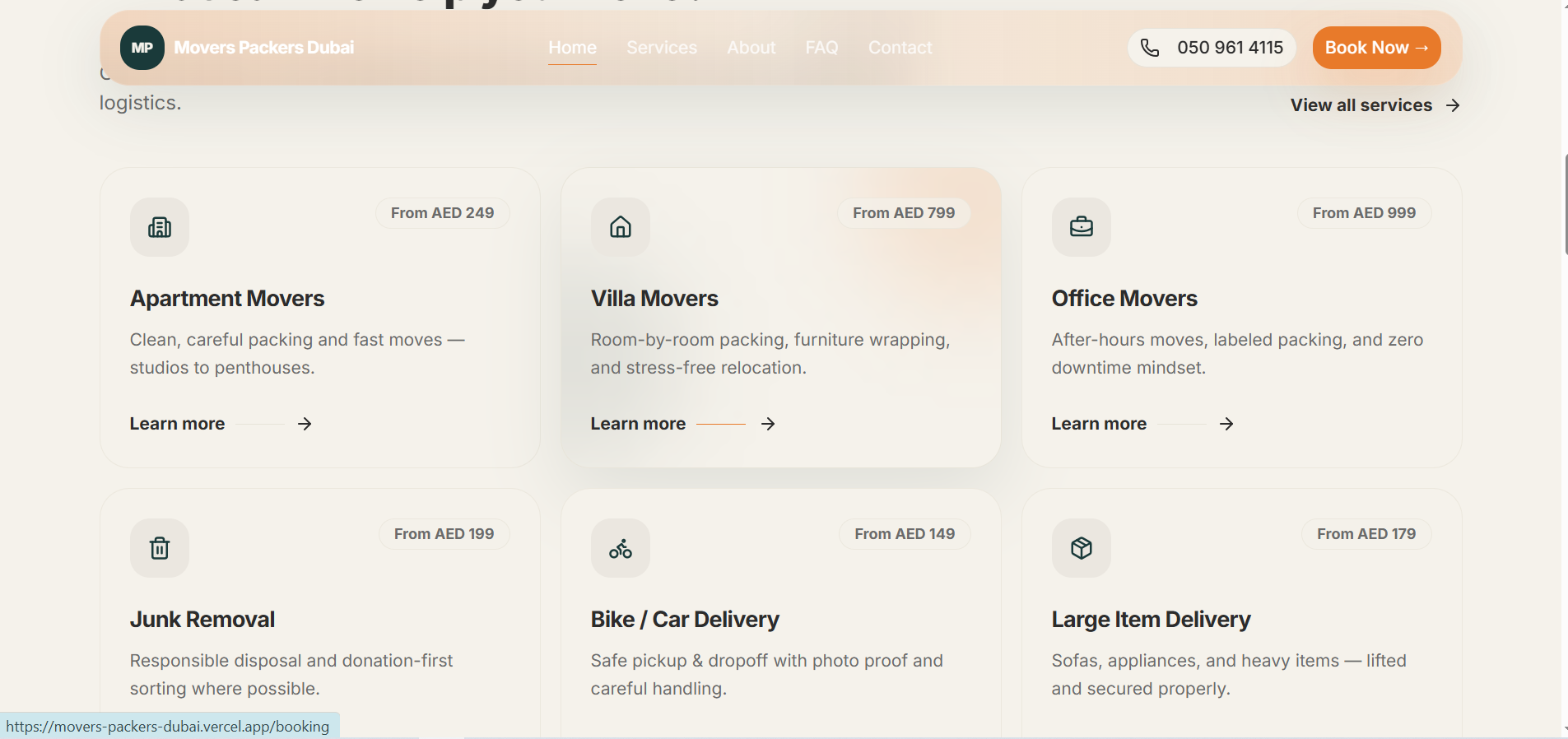
Task: Open the FAQ nav item
Action: coord(821,48)
